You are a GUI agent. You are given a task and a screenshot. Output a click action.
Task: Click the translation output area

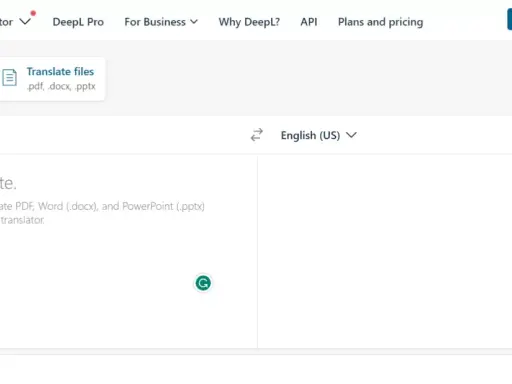point(385,252)
